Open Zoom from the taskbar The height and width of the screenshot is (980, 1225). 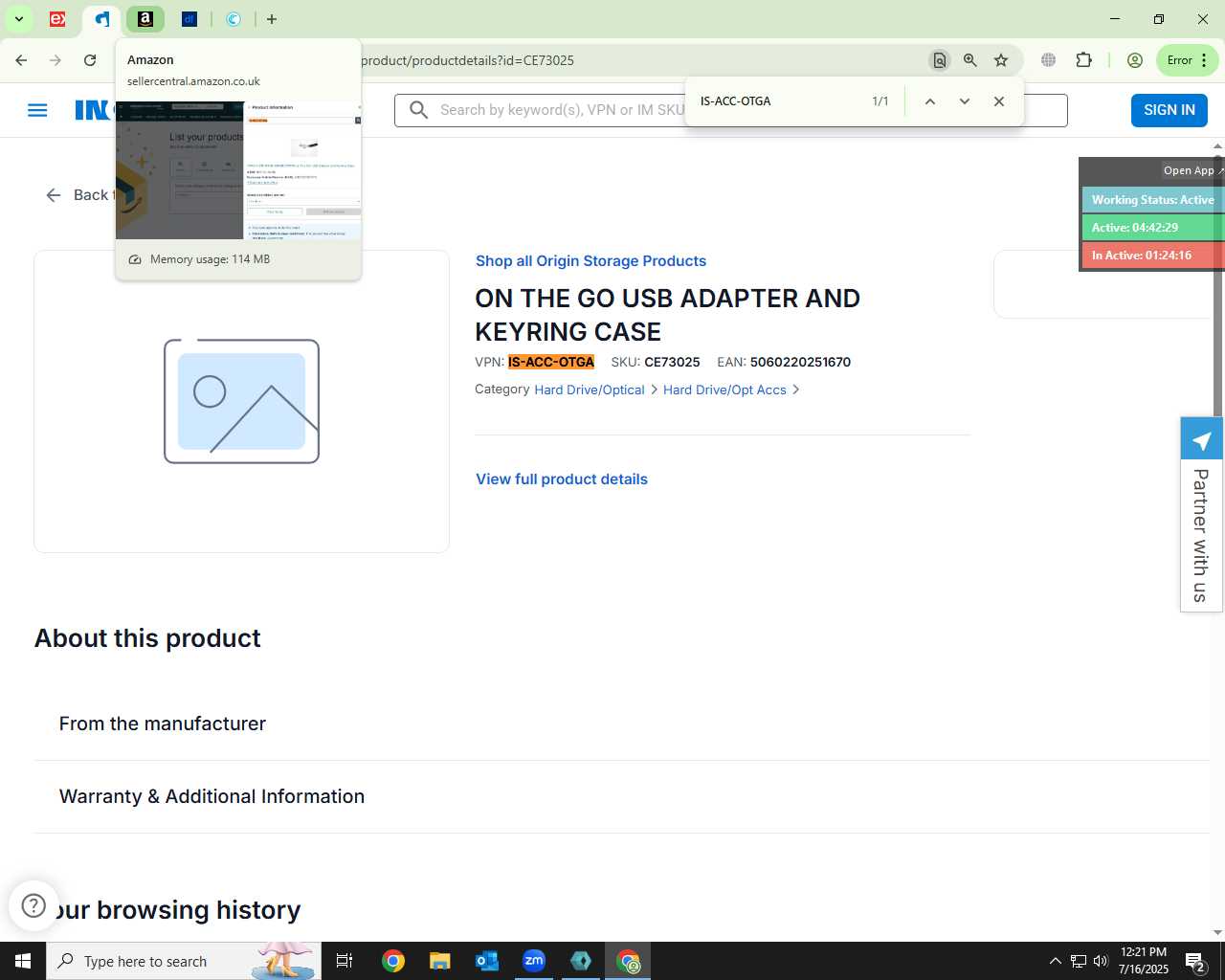click(534, 961)
